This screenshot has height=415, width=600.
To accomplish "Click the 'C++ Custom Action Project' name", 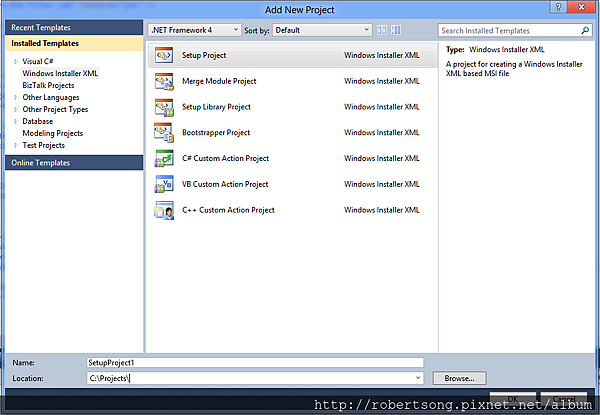I will 228,210.
